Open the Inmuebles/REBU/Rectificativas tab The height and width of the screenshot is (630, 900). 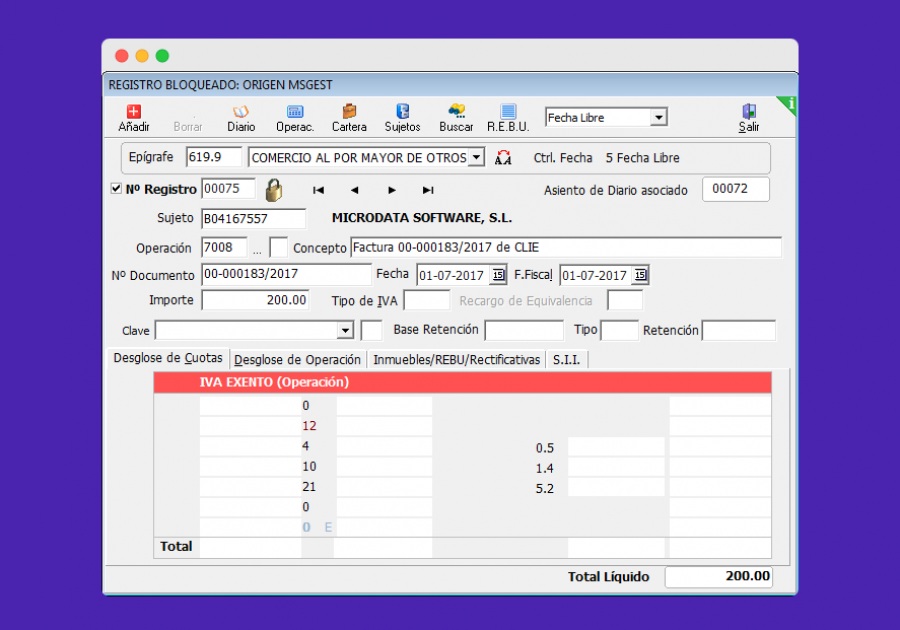pyautogui.click(x=457, y=360)
